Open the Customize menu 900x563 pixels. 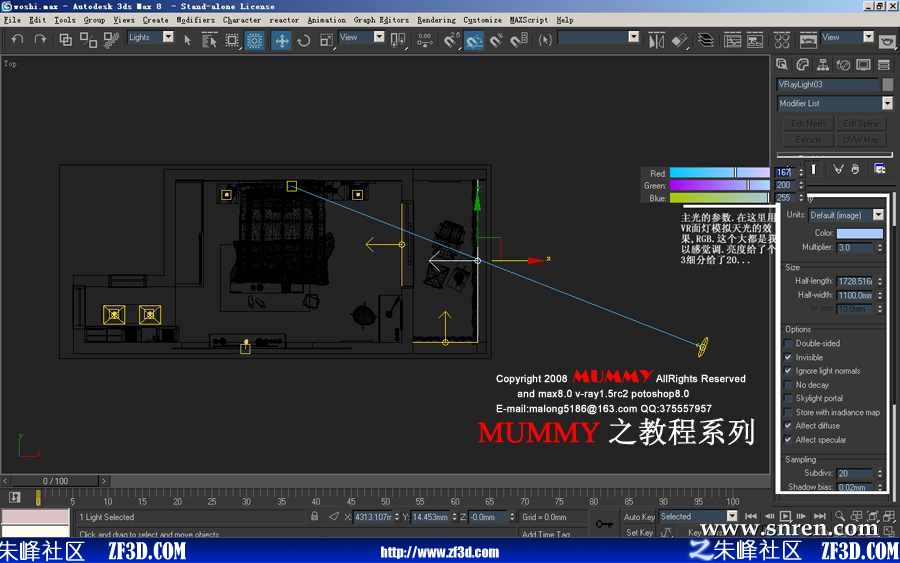[x=482, y=20]
